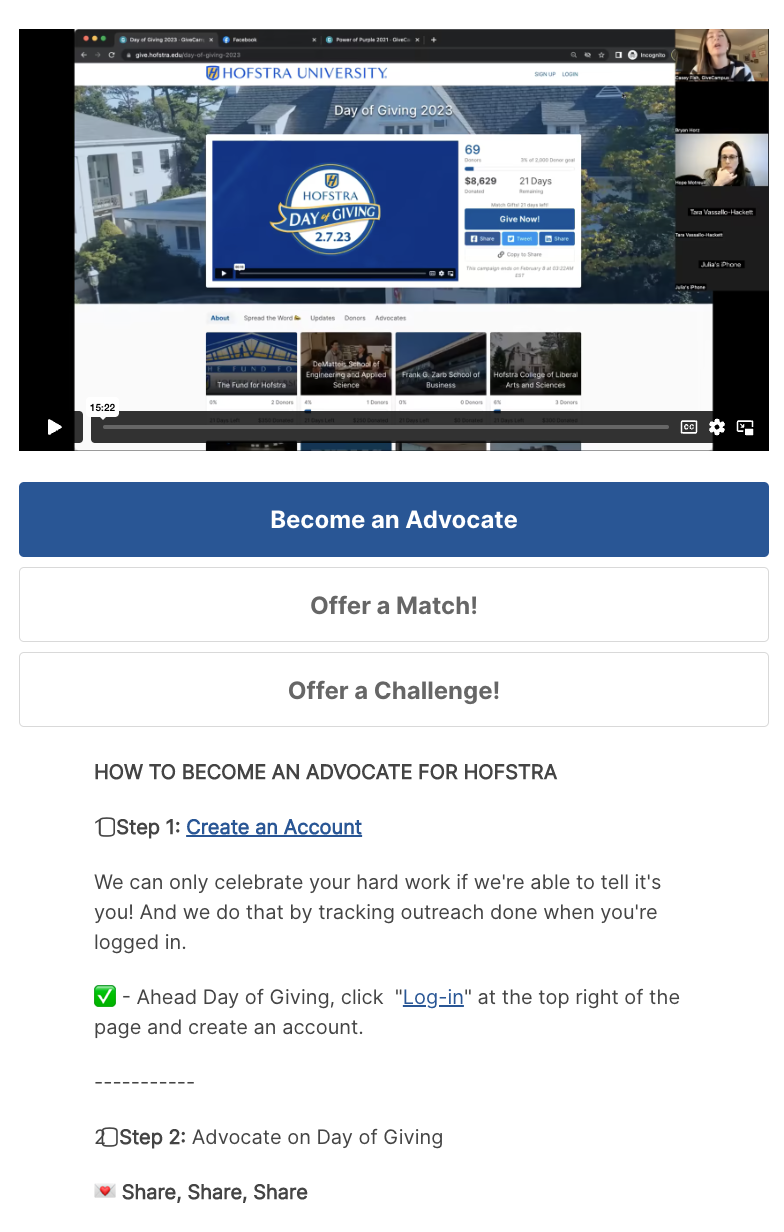Click The Fund for Hofstra thumbnail
This screenshot has height=1232, width=784.
click(252, 364)
